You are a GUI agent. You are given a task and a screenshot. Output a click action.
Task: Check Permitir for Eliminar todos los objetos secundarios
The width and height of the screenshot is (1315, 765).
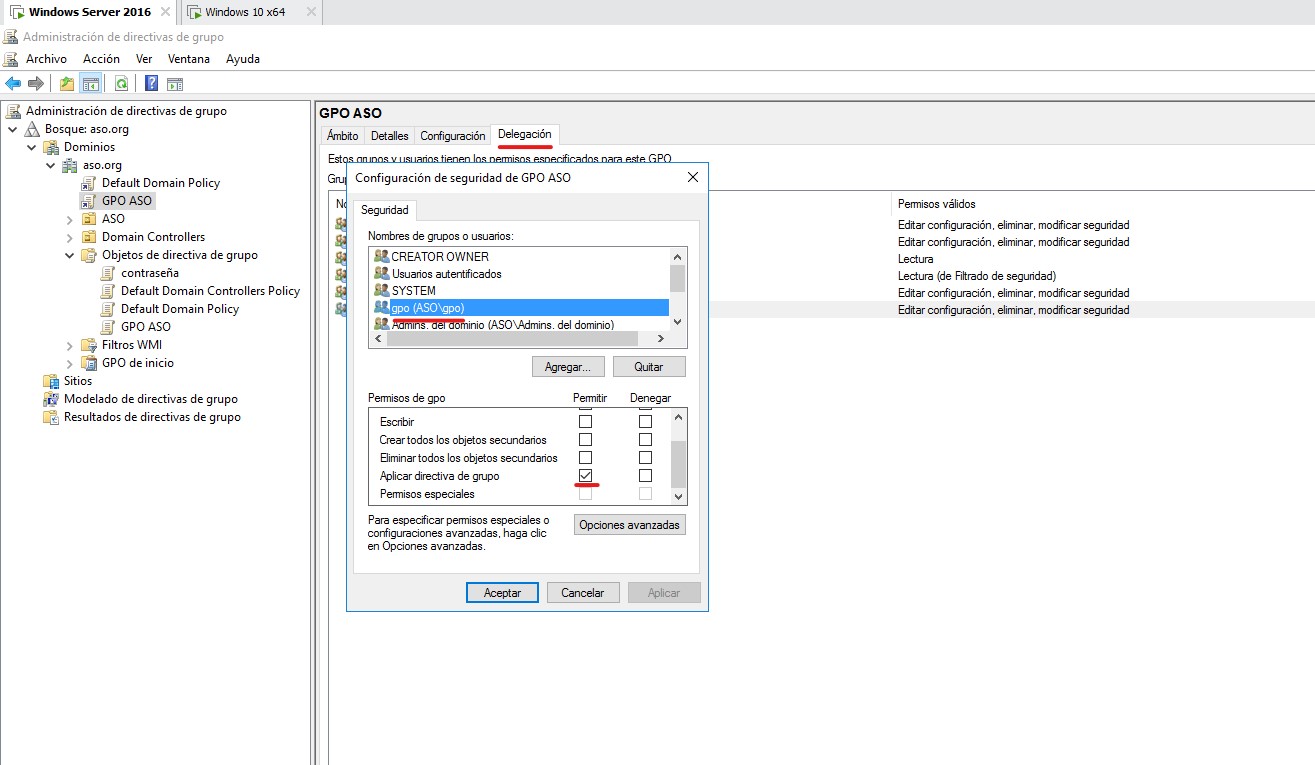pos(586,458)
